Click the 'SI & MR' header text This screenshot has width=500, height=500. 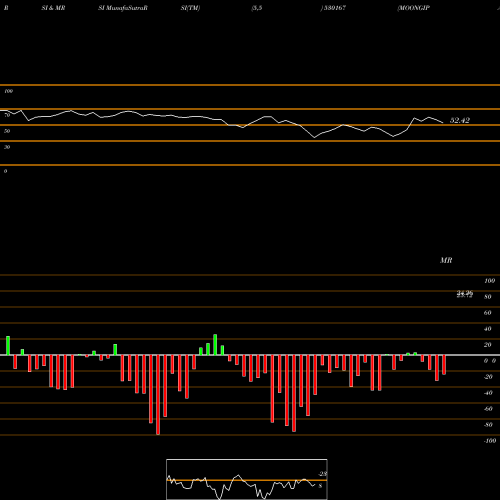coord(53,8)
